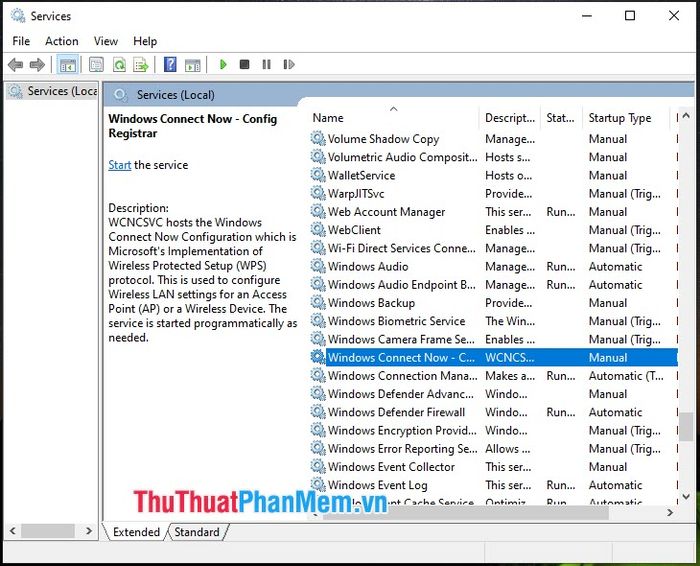This screenshot has width=700, height=566.
Task: Click the WCNCS... description cell
Action: pyautogui.click(x=509, y=358)
